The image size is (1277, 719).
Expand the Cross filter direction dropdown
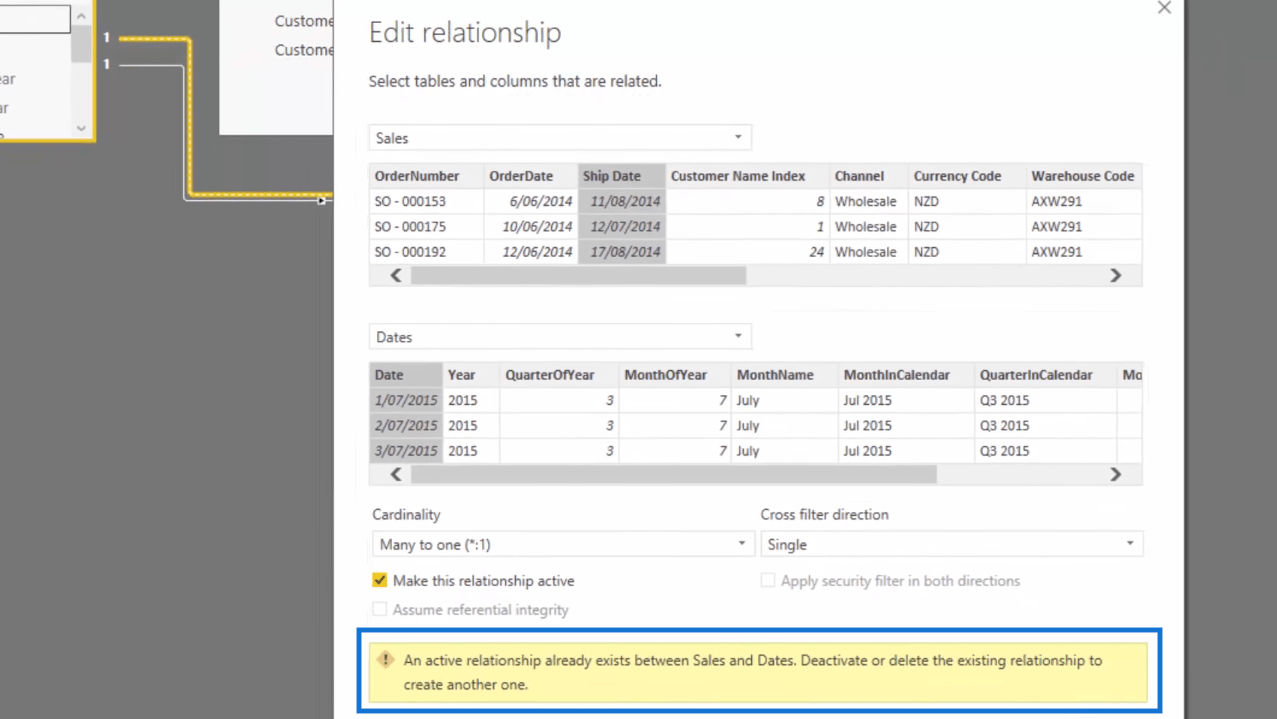click(951, 544)
